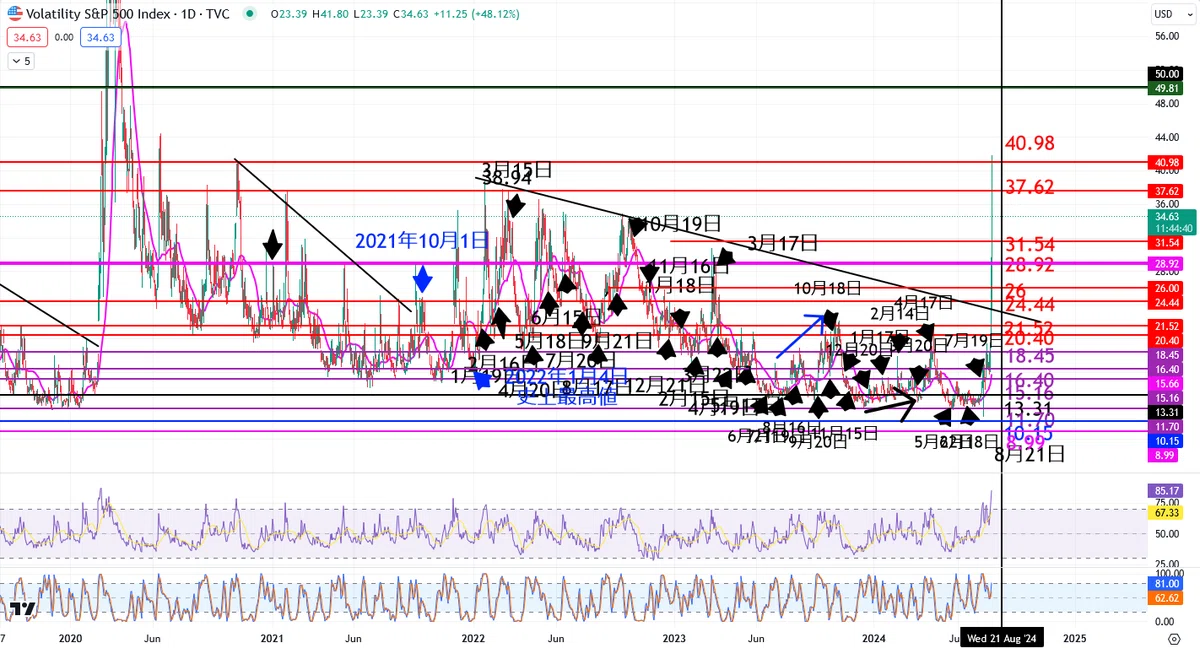Screen dimensions: 1200x648
Task: Click the black 13.31 price axis label
Action: click(x=1167, y=412)
